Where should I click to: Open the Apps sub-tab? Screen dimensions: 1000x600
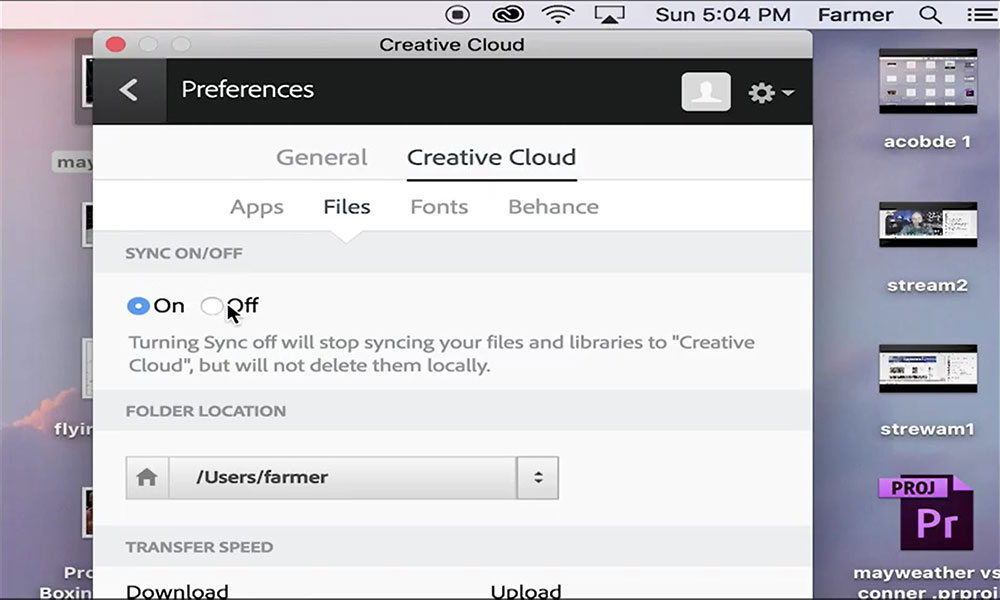[x=256, y=207]
